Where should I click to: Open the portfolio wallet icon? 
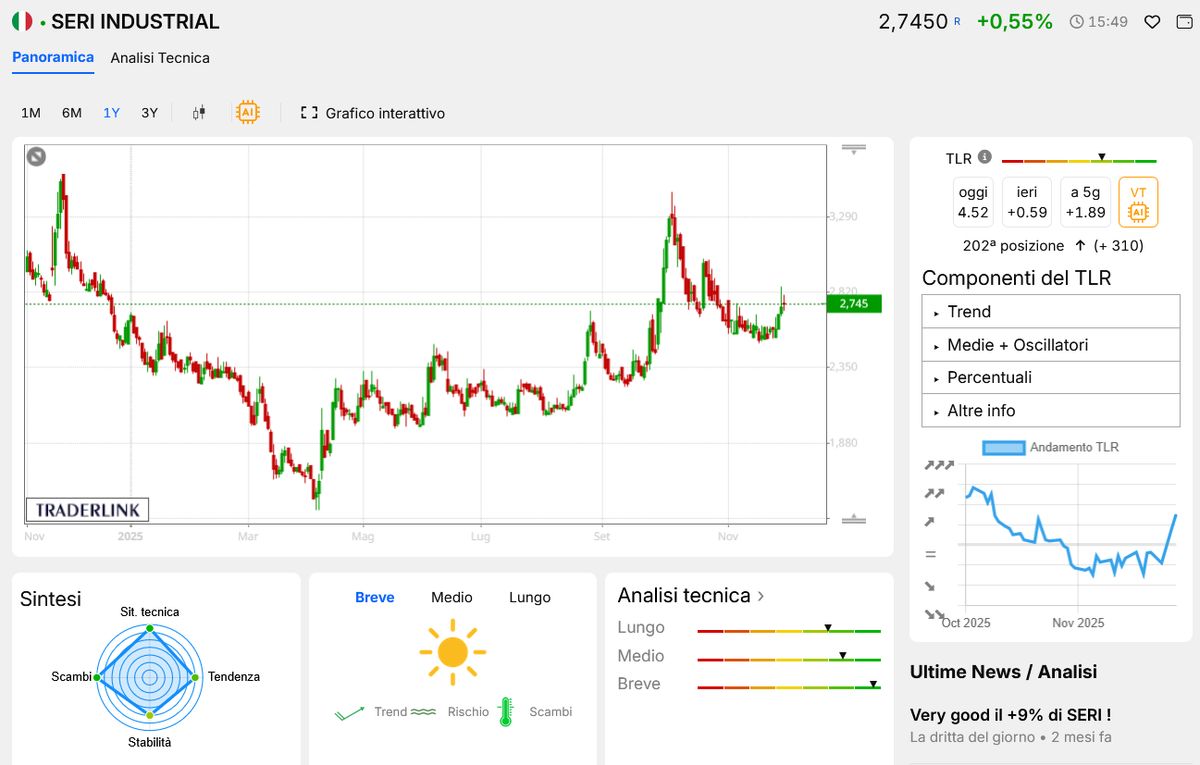click(x=1185, y=20)
